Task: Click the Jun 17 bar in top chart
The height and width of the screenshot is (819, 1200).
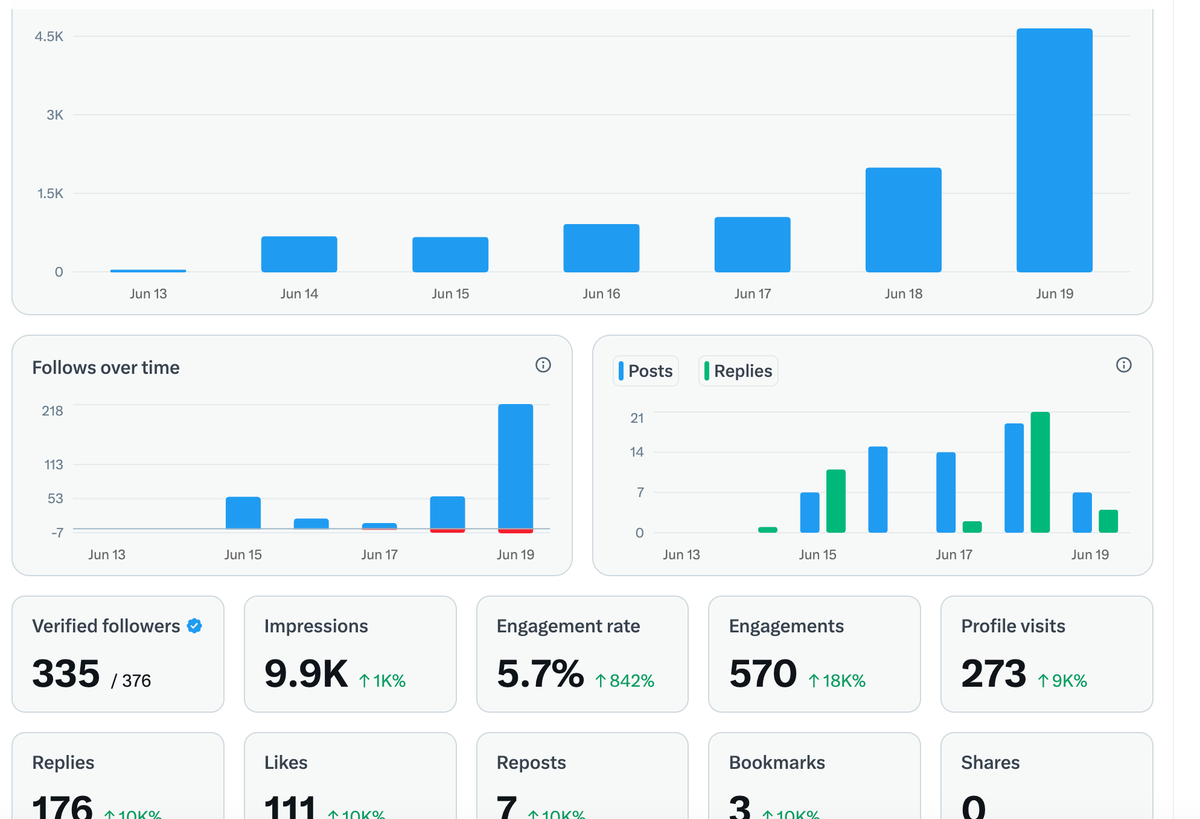Action: point(752,245)
